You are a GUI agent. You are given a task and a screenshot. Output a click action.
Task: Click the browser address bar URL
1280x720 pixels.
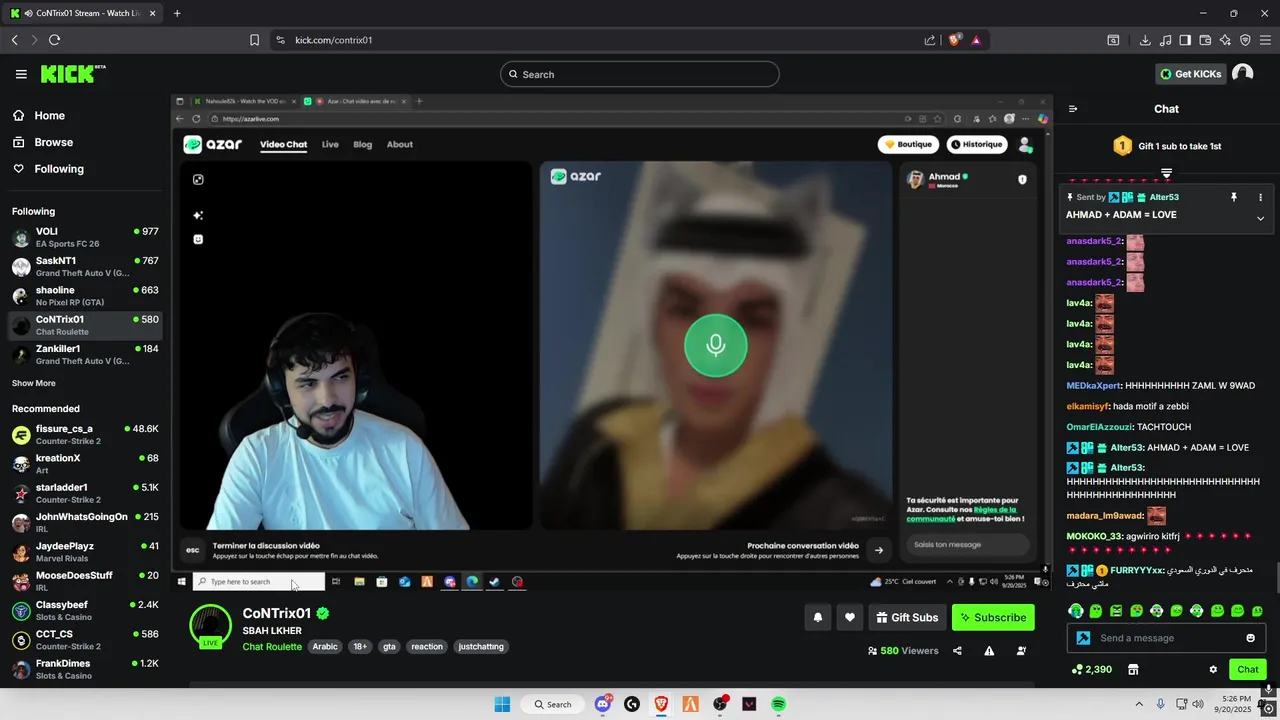click(334, 40)
